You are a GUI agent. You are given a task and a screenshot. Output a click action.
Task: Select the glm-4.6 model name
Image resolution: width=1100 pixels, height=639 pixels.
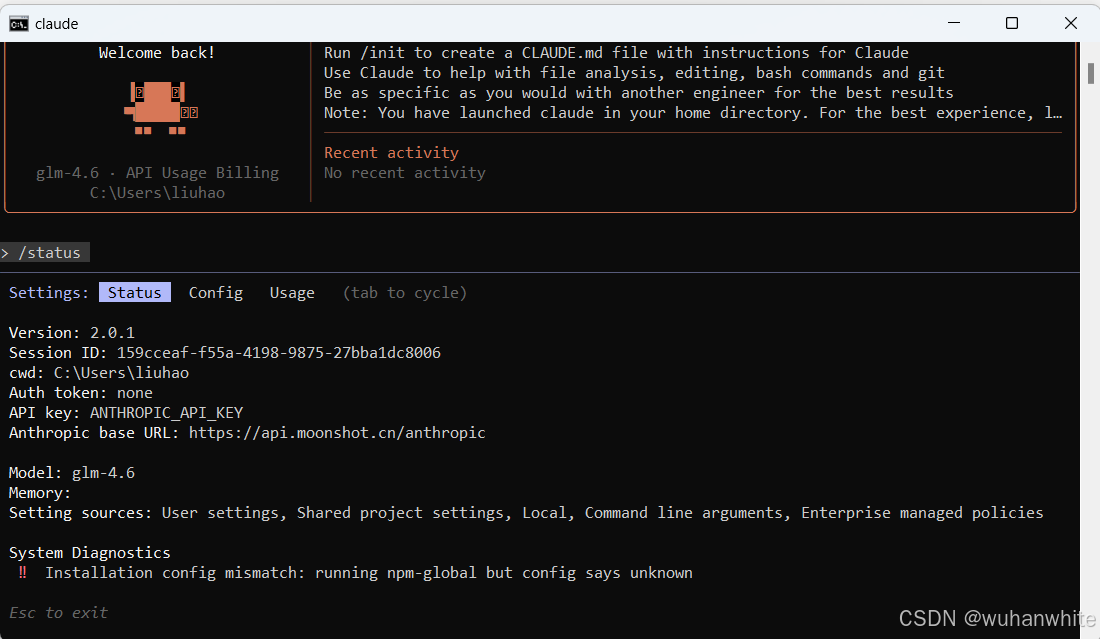[x=103, y=472]
